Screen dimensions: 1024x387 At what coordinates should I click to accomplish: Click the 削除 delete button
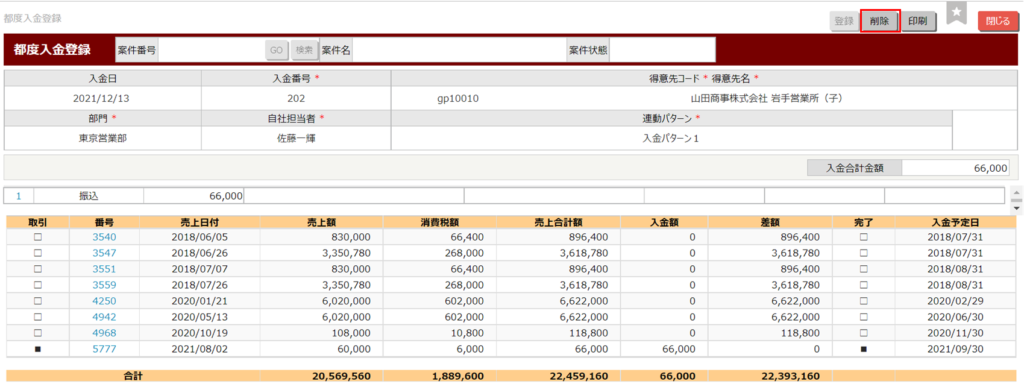pos(880,21)
